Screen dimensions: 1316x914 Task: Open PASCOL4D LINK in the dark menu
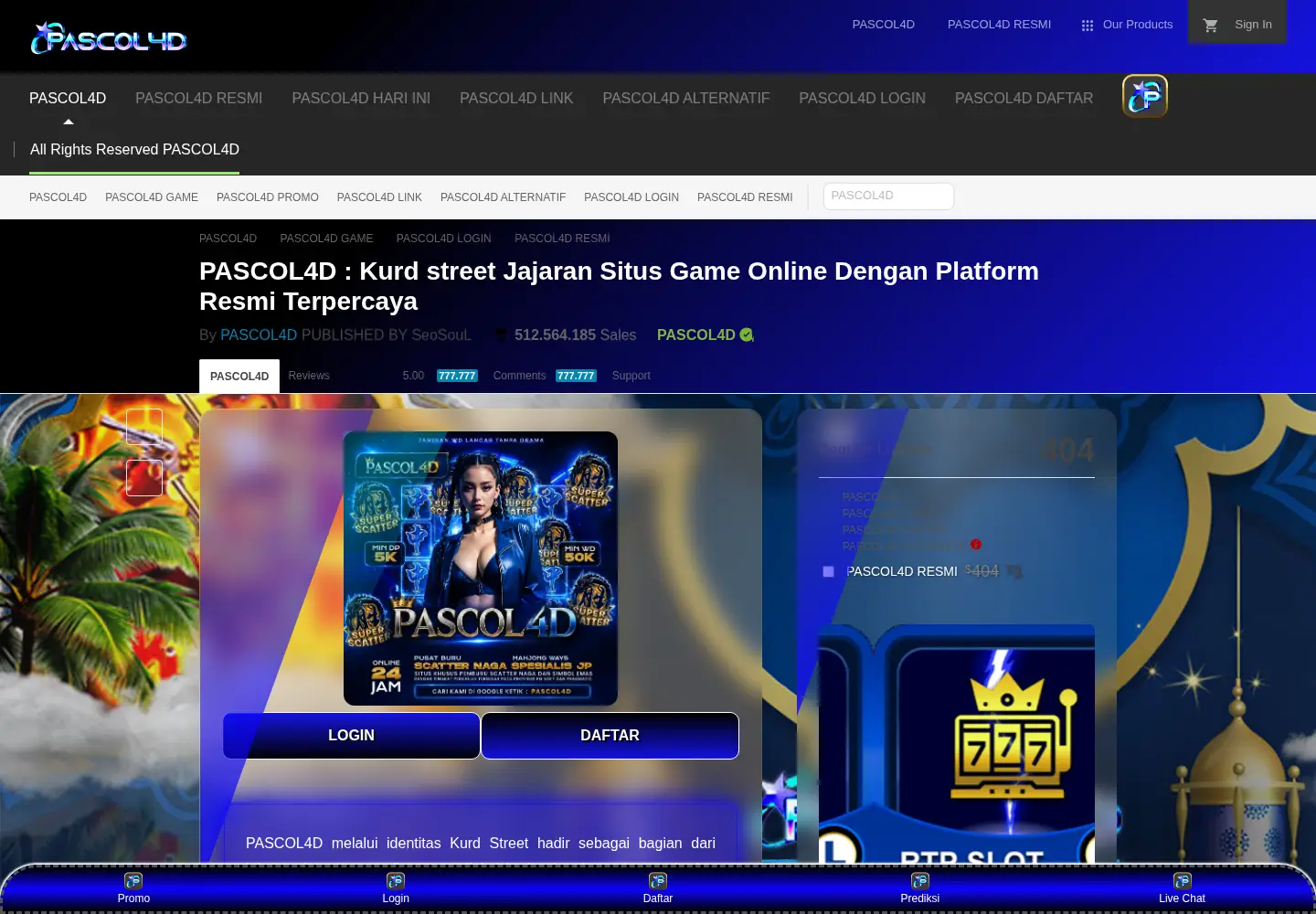click(516, 98)
